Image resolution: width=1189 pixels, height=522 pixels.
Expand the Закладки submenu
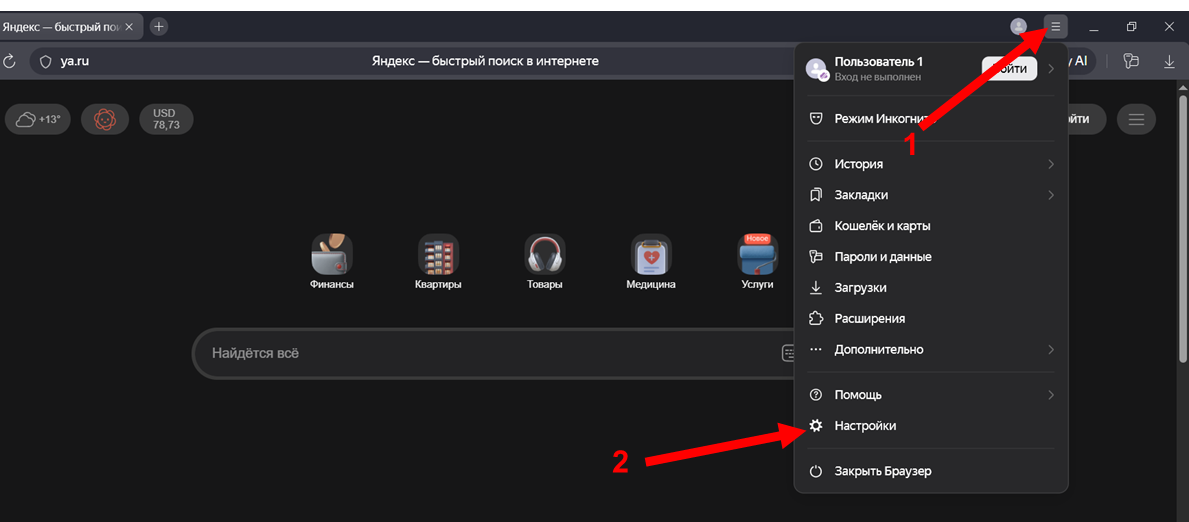coord(930,195)
